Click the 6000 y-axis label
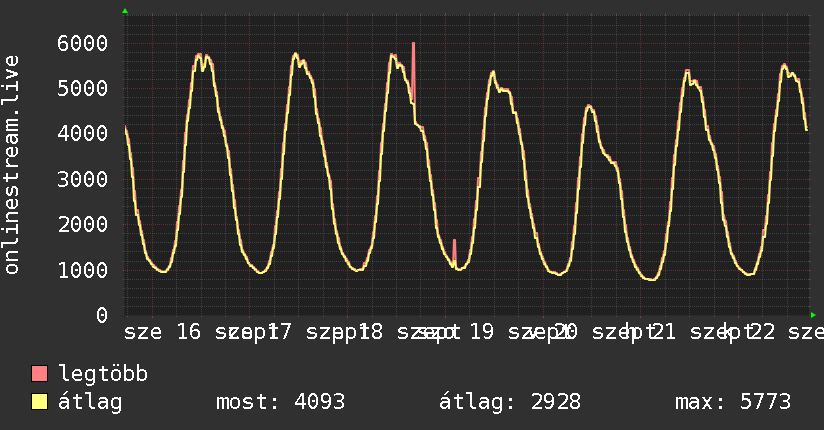The image size is (824, 430). pyautogui.click(x=83, y=43)
